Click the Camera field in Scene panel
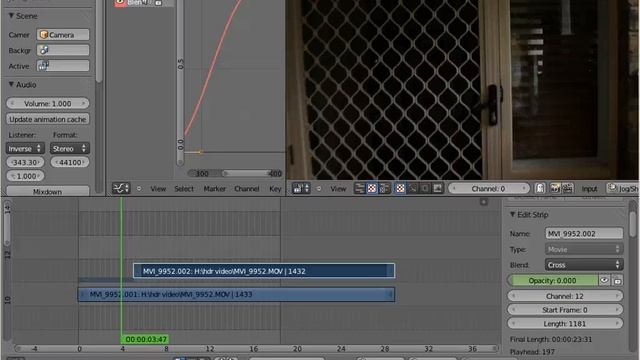 point(63,35)
